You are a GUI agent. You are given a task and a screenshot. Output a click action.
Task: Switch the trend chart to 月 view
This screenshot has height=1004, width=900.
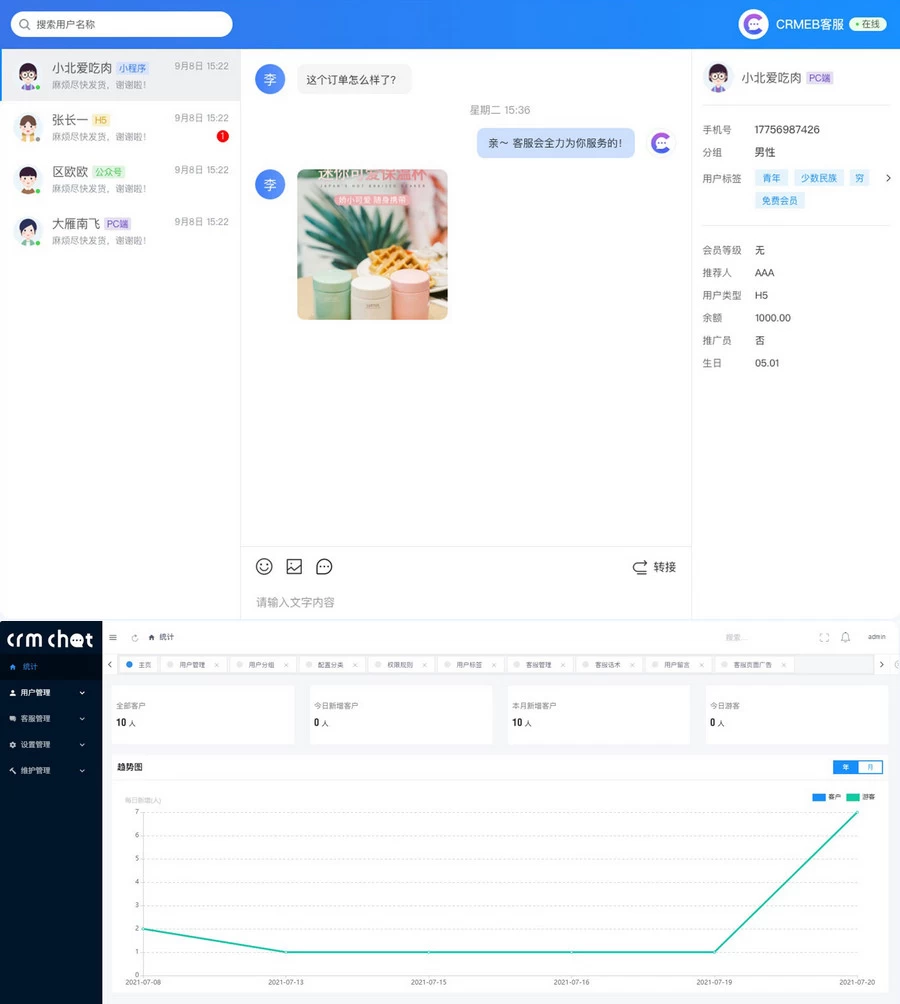pyautogui.click(x=869, y=767)
